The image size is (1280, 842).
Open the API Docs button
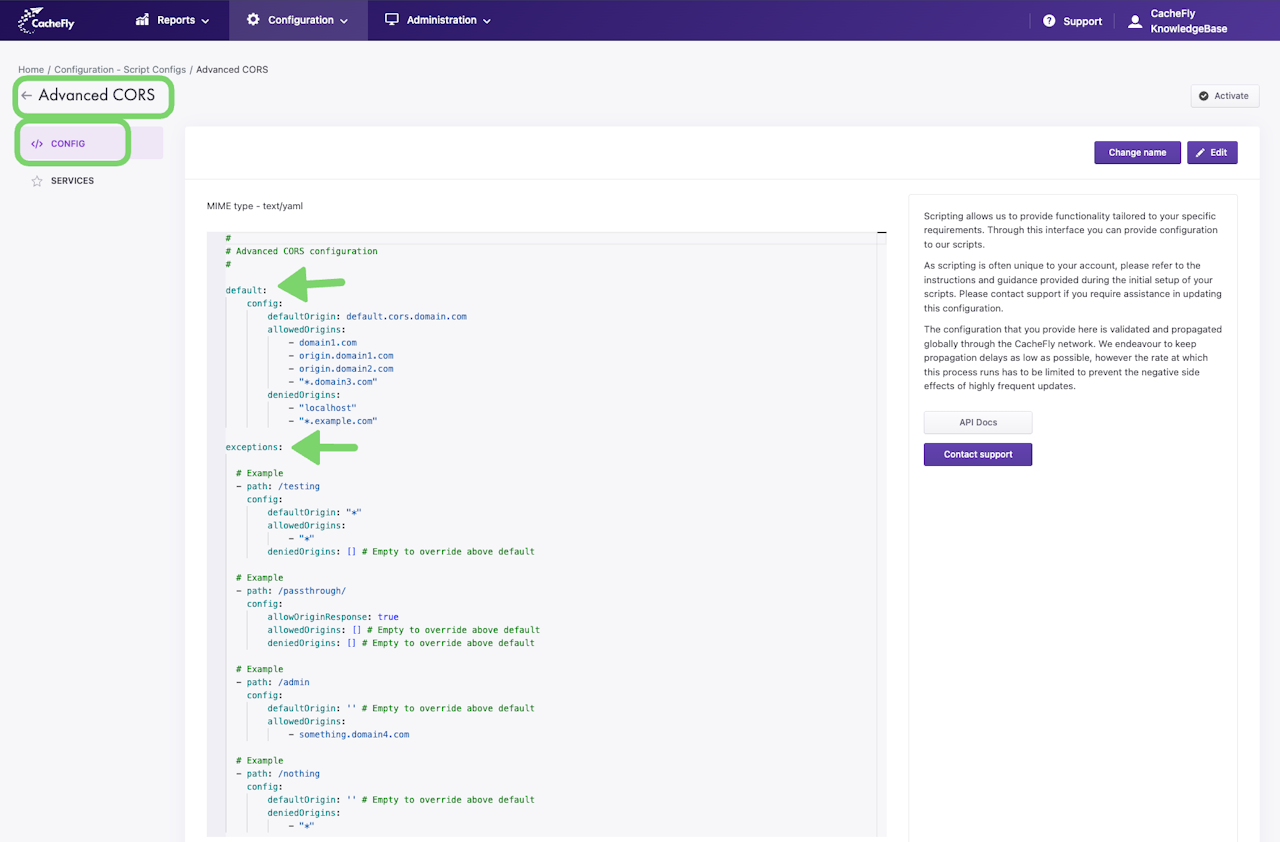pyautogui.click(x=977, y=422)
